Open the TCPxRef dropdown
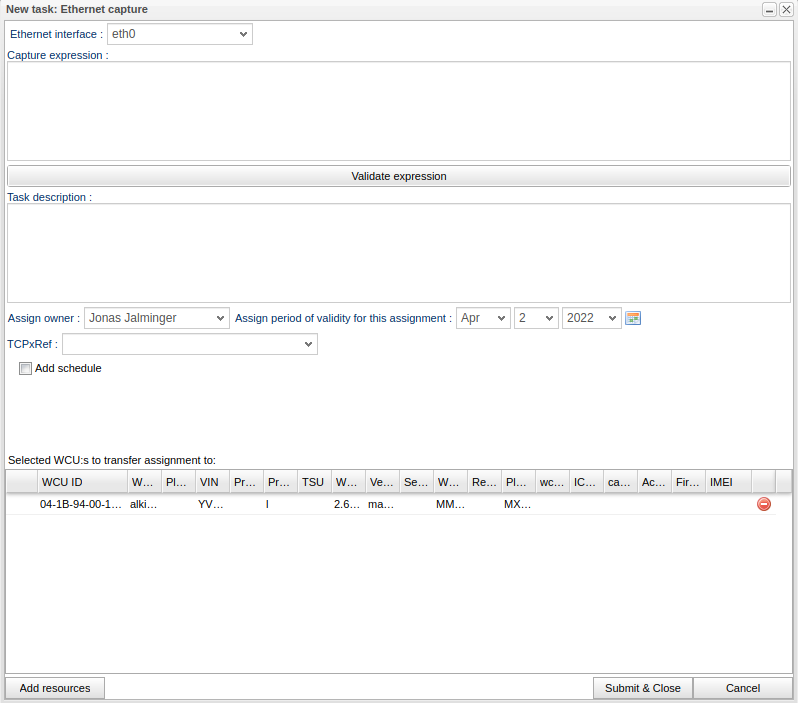 pos(190,344)
